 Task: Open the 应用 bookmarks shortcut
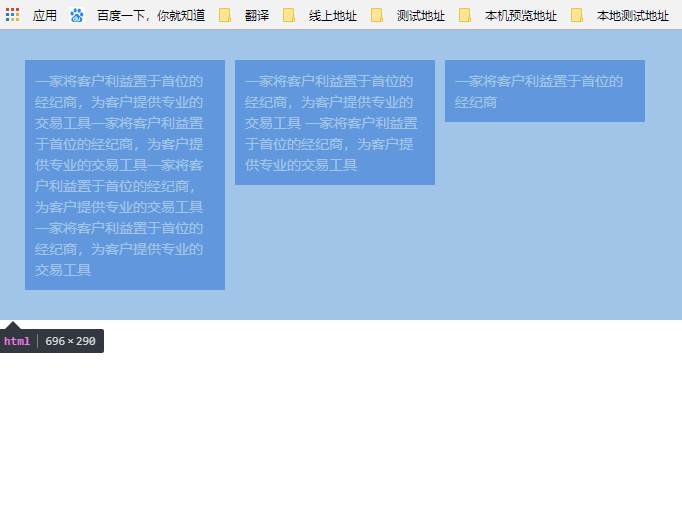(44, 16)
